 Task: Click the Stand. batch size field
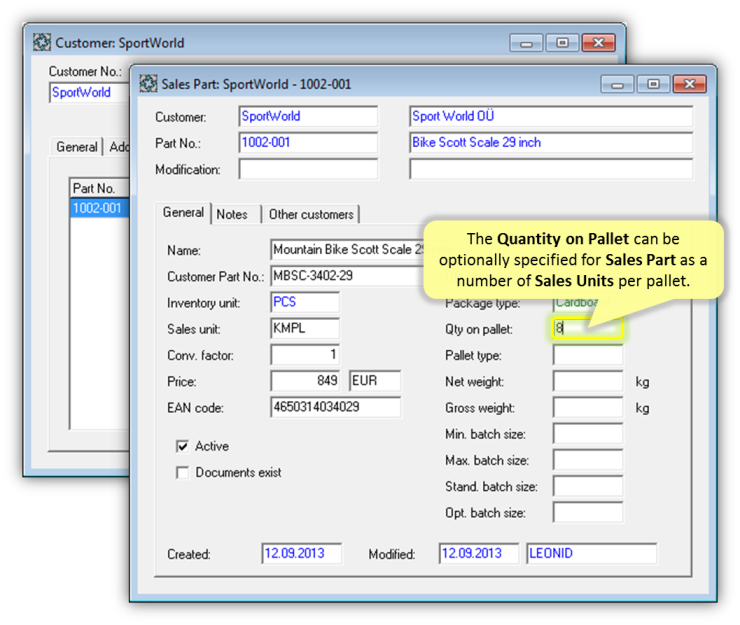click(588, 486)
